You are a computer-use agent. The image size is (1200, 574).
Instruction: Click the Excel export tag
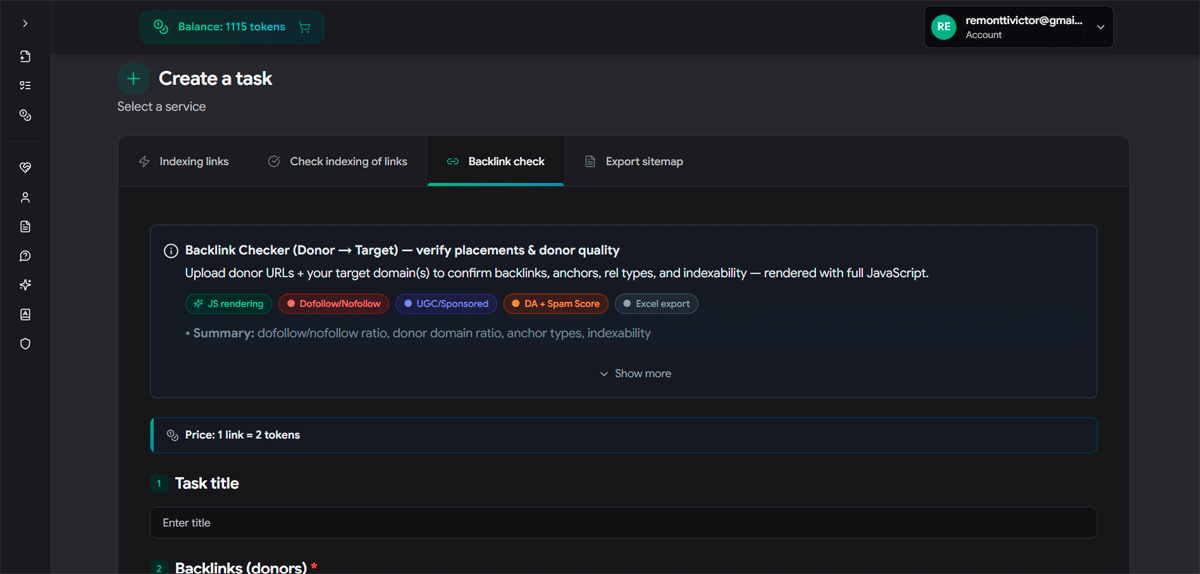(656, 304)
